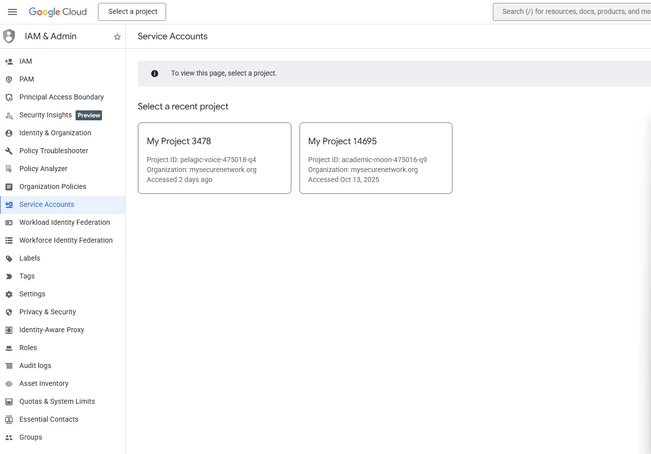Click the Principal Access Boundary icon
Viewport: 651px width, 454px height.
coord(9,97)
